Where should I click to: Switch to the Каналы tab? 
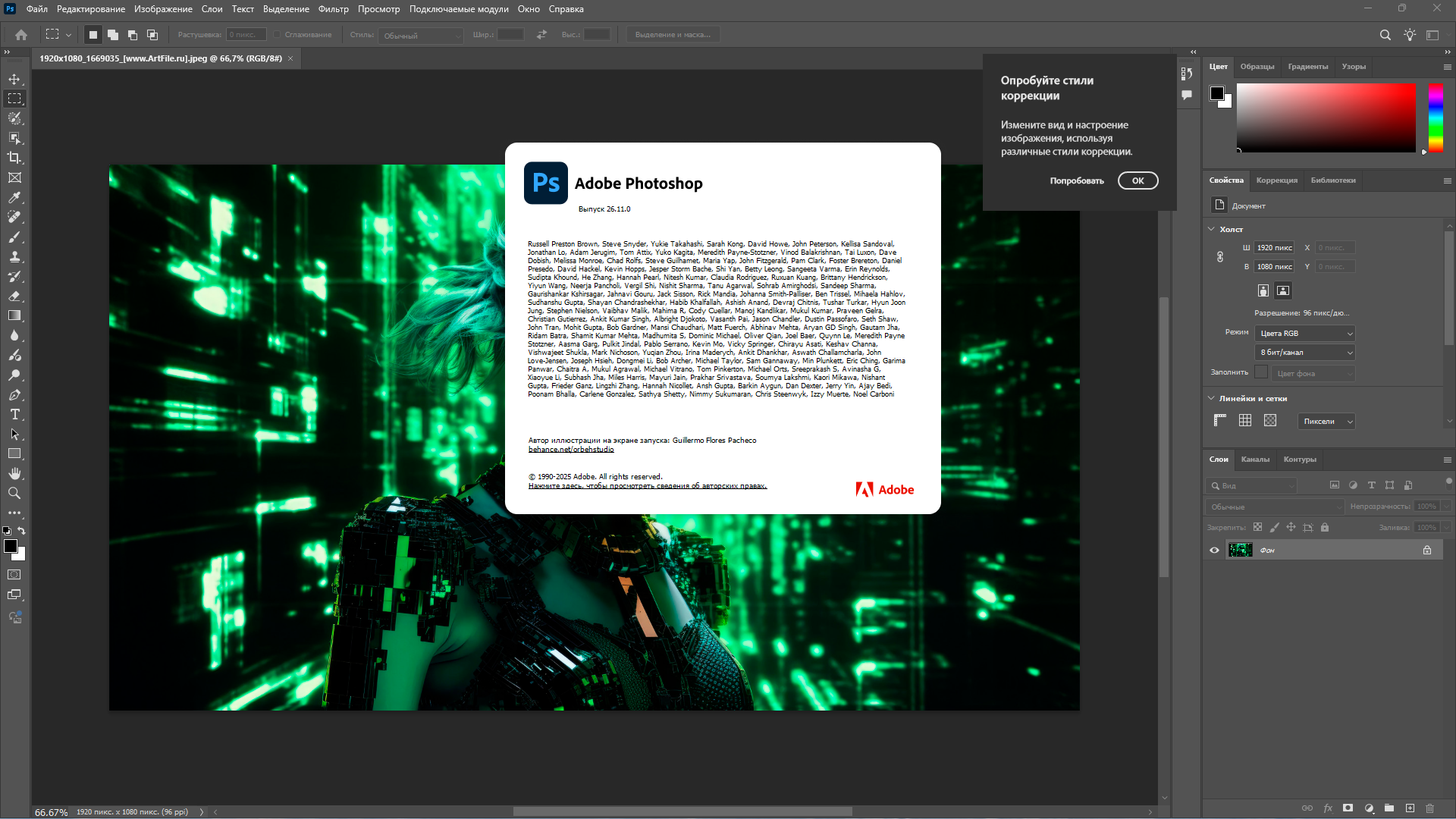point(1255,460)
